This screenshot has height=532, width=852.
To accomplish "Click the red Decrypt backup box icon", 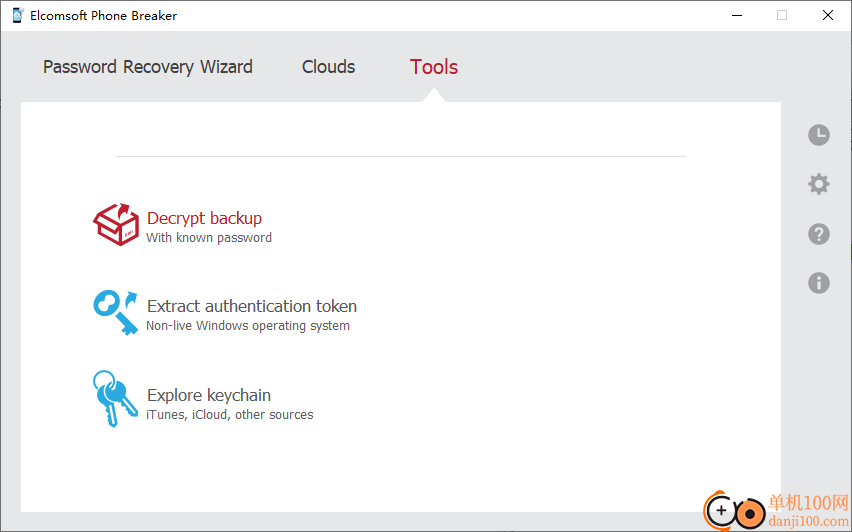I will [x=116, y=224].
